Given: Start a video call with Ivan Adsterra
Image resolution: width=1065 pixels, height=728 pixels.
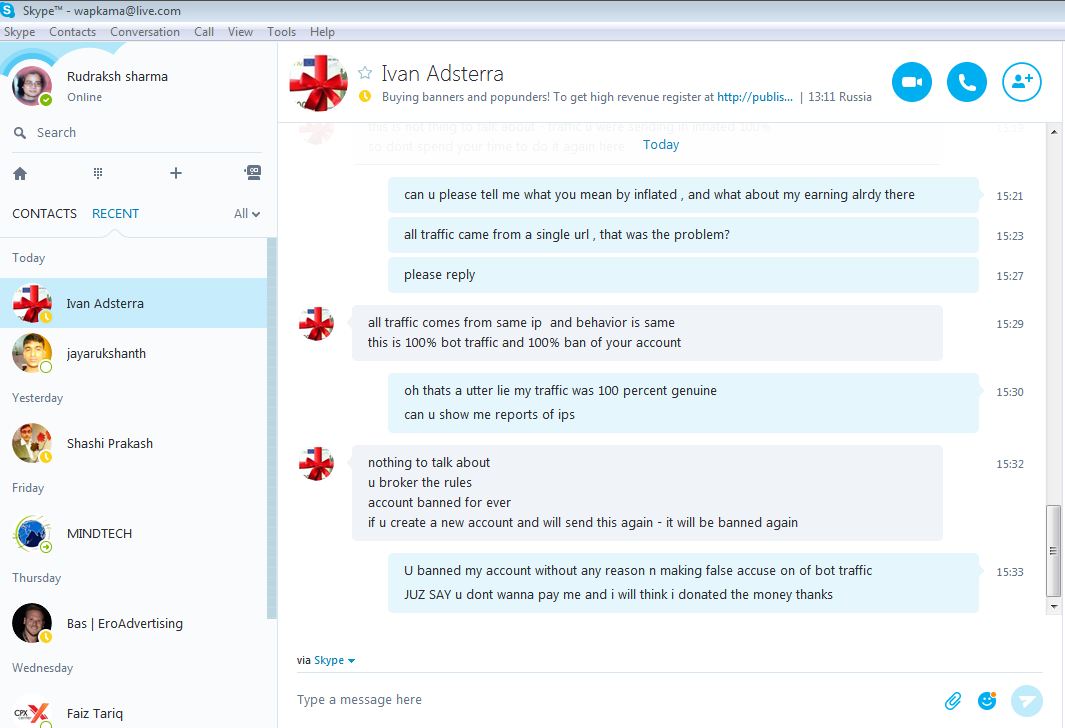Looking at the screenshot, I should 911,82.
